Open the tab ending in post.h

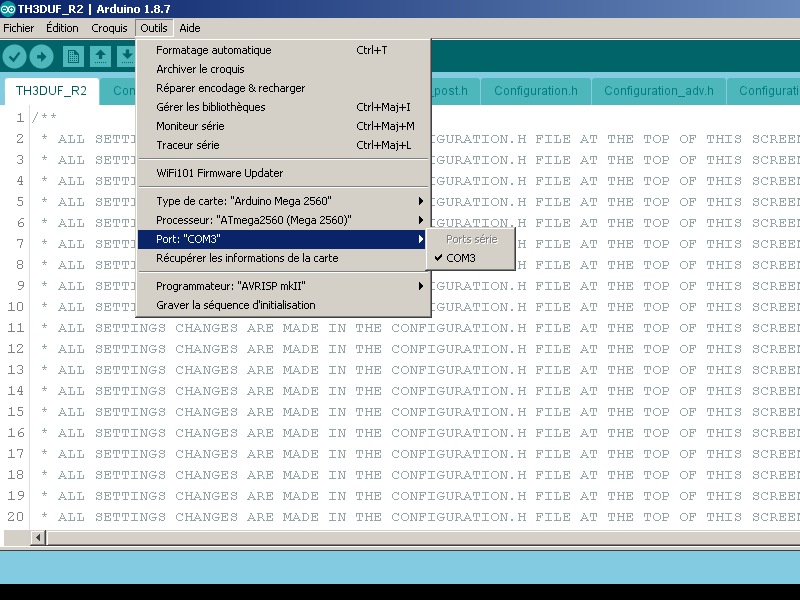456,91
